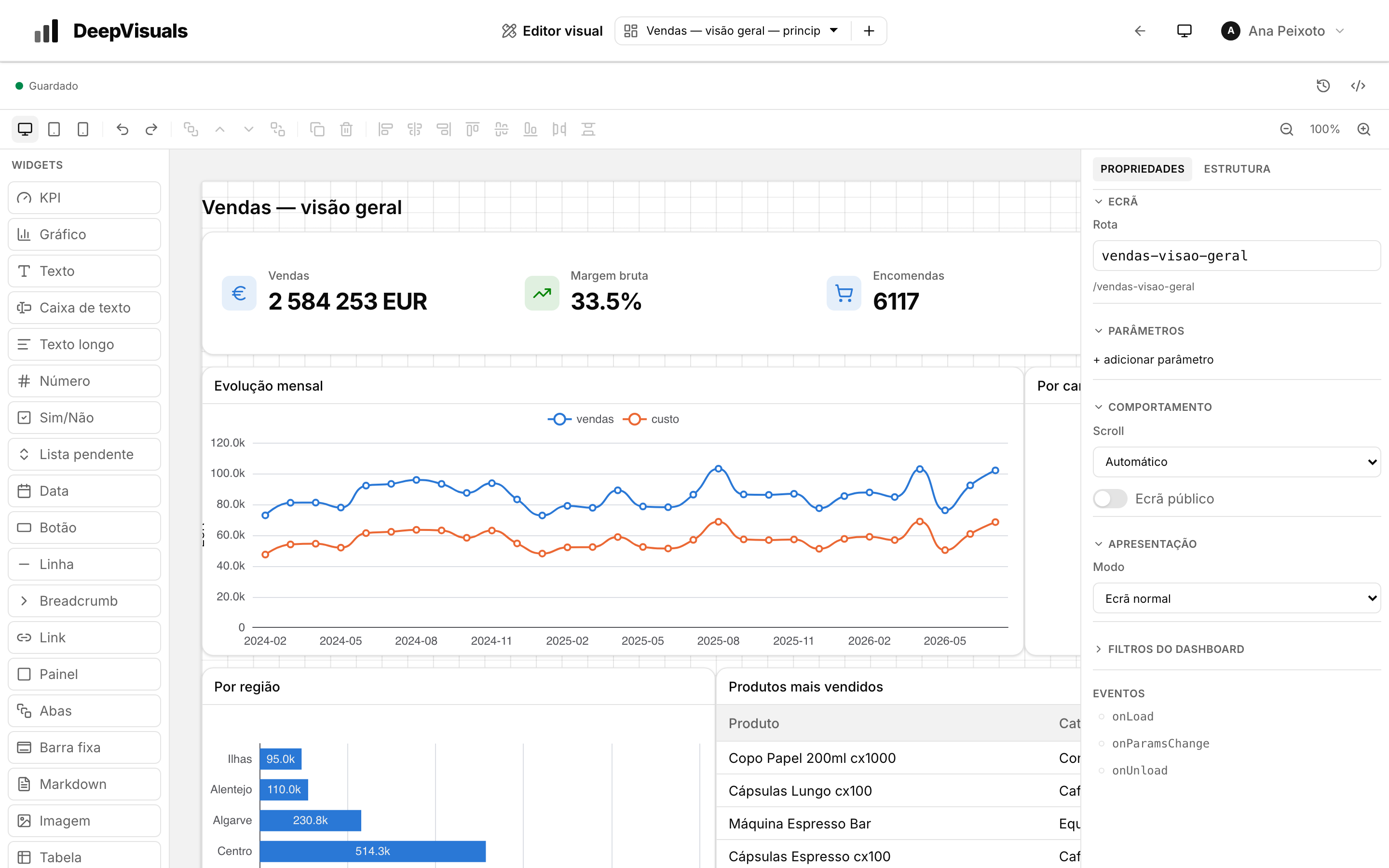Collapse the APRESENTAÇÃO section
The width and height of the screenshot is (1389, 868).
[1145, 543]
